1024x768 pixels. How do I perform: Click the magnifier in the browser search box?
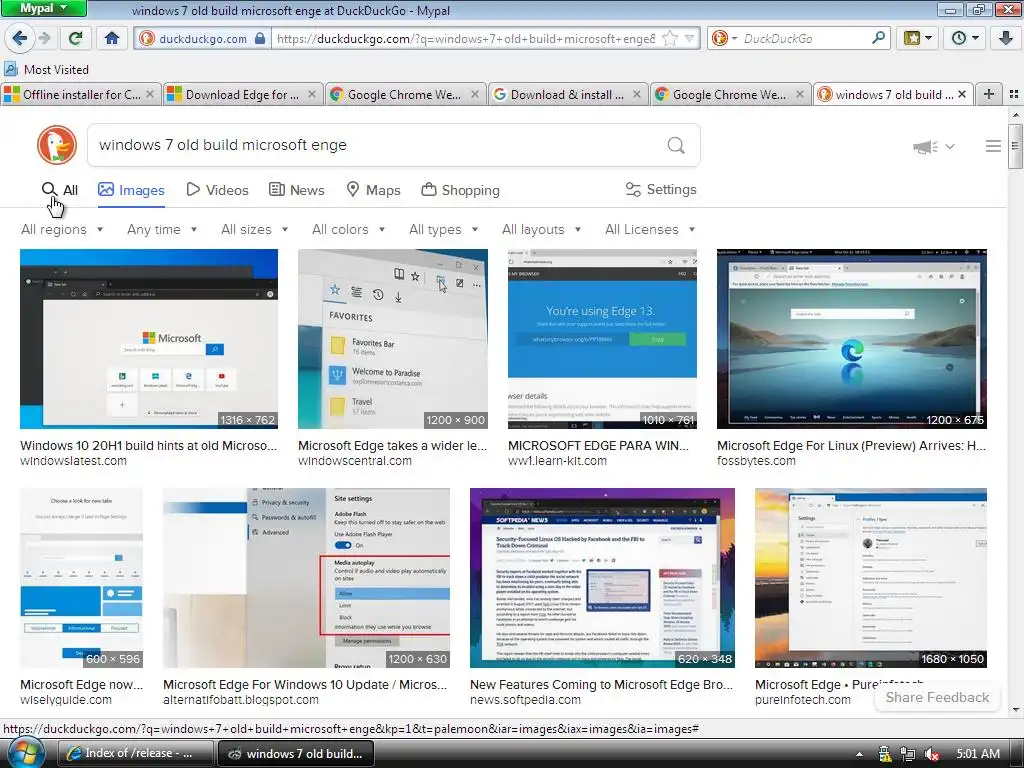[878, 38]
